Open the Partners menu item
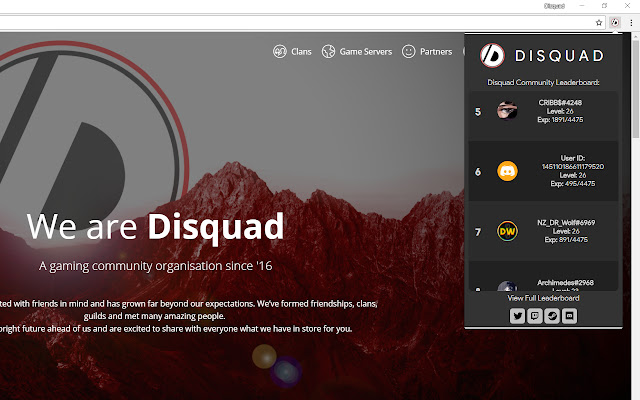Screen dimensions: 640x400 (x=436, y=52)
